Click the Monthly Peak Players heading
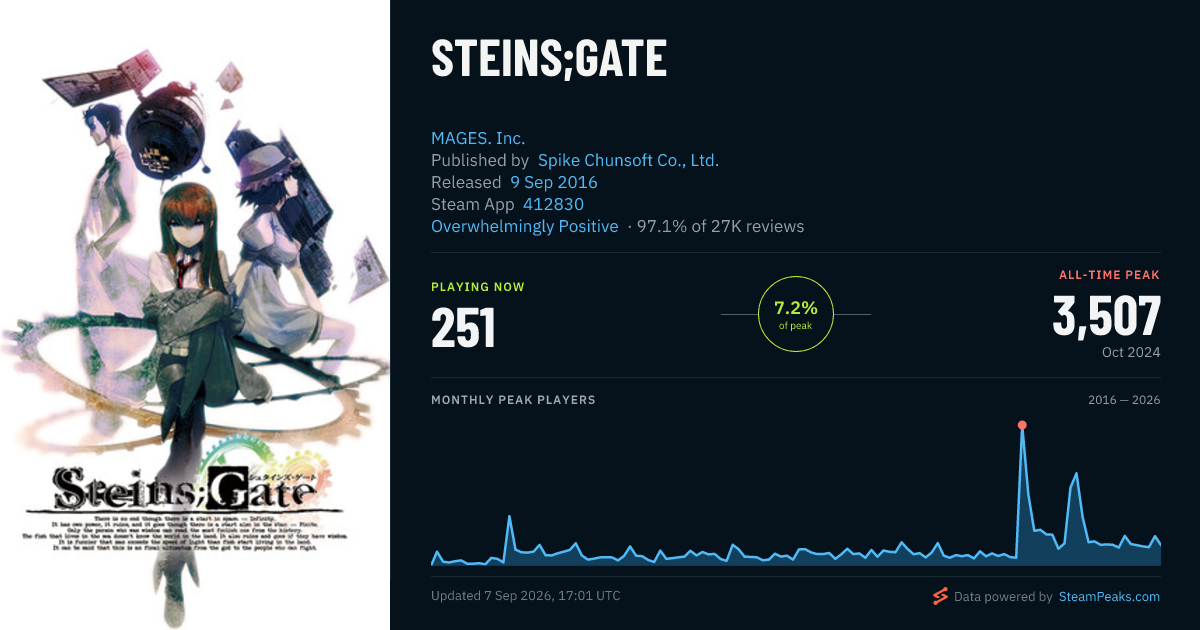Screen dimensions: 1200x630 point(513,400)
